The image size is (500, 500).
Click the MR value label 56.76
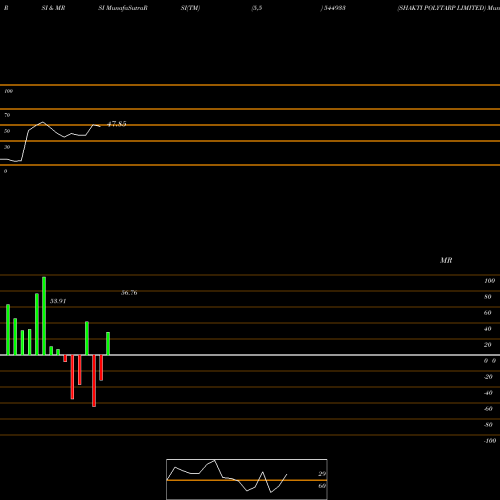tap(129, 293)
